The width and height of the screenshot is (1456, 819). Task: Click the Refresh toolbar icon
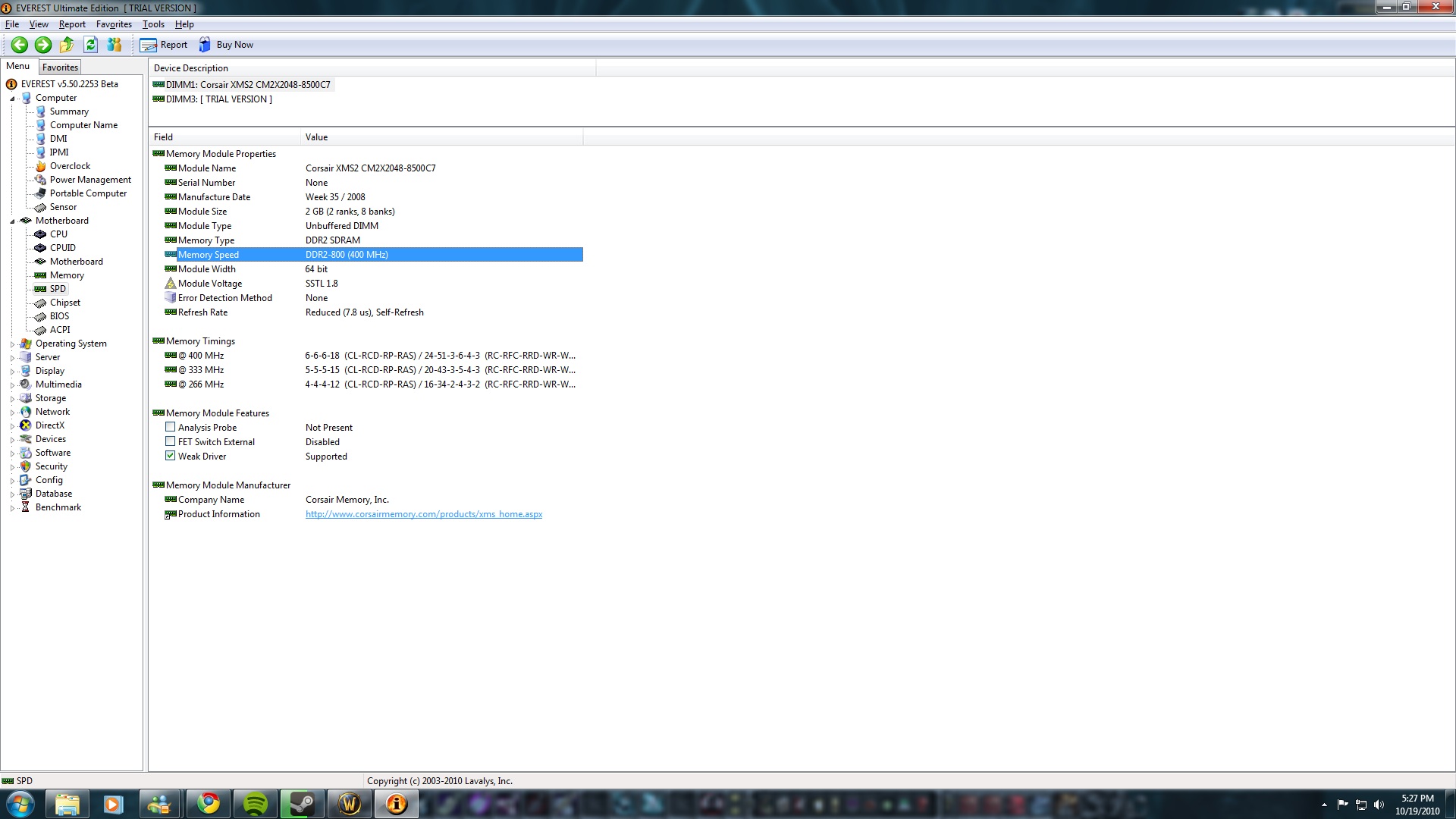tap(90, 45)
